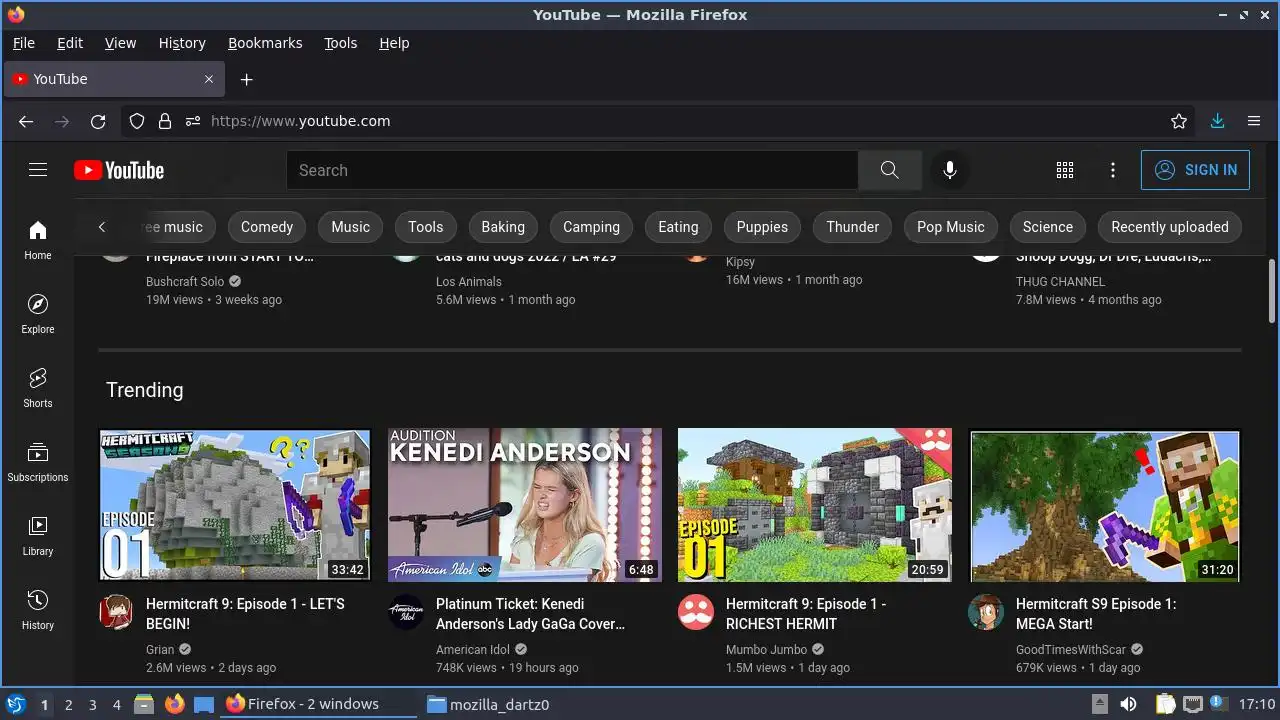Open the Firefox downloads panel
This screenshot has height=720, width=1280.
[1217, 121]
